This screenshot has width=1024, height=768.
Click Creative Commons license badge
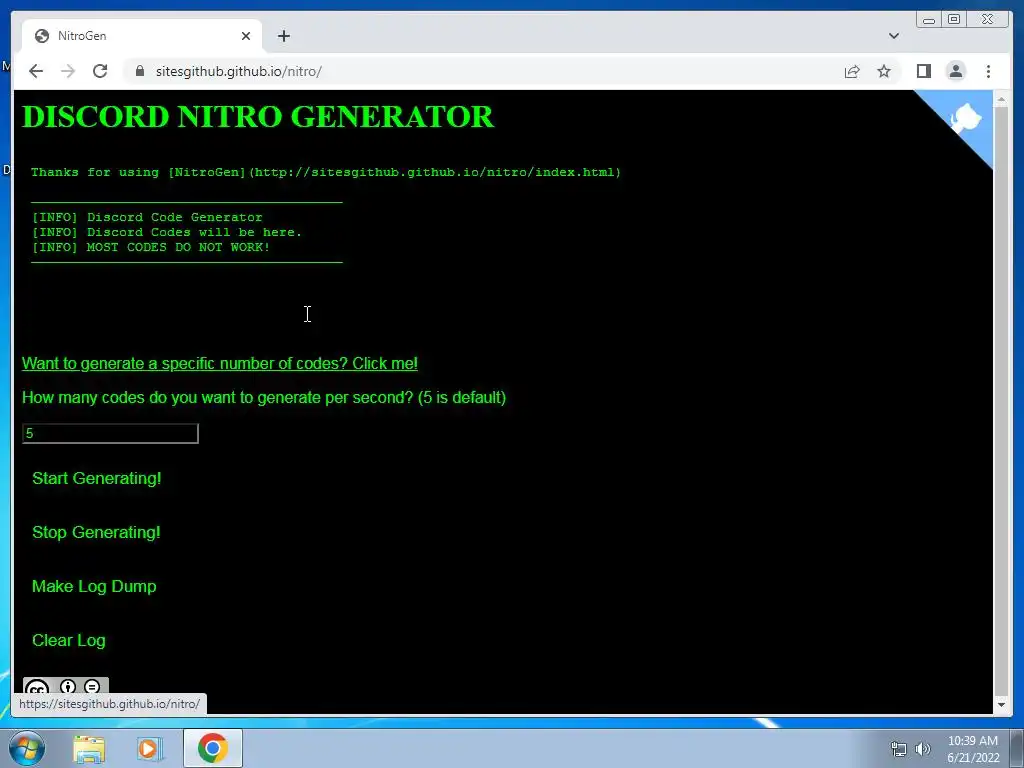pyautogui.click(x=65, y=687)
